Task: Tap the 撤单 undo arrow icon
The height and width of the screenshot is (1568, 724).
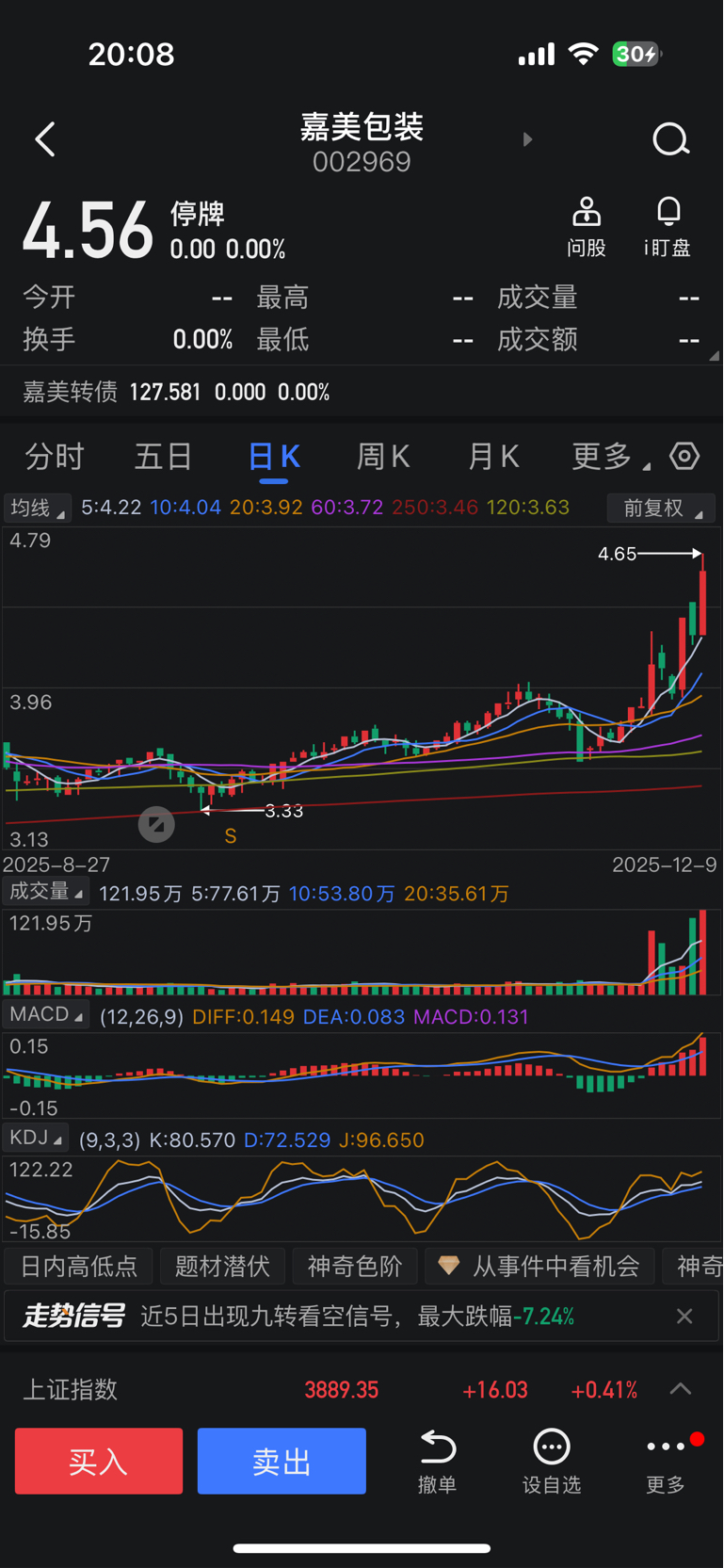Action: click(438, 1447)
